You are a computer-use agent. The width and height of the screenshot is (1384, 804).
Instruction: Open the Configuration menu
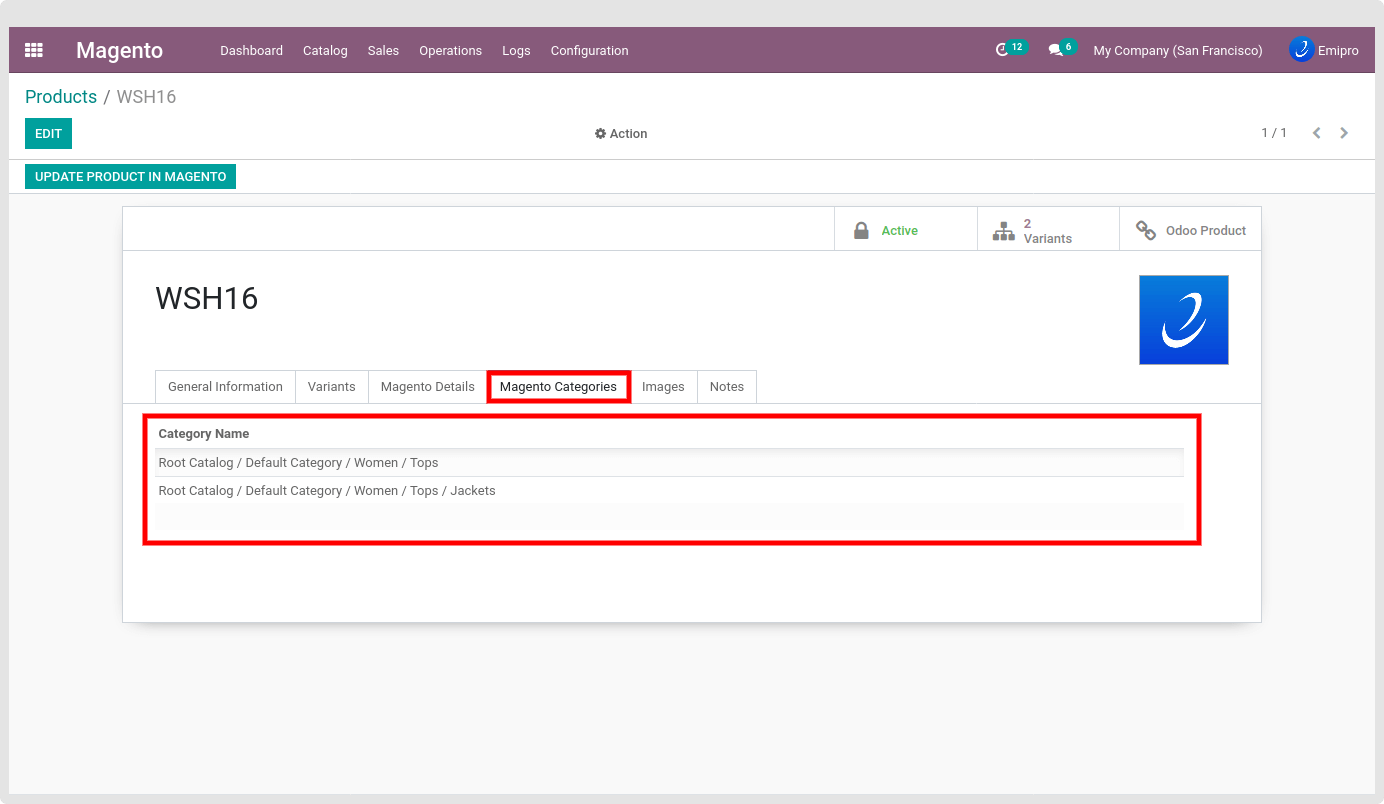[589, 50]
